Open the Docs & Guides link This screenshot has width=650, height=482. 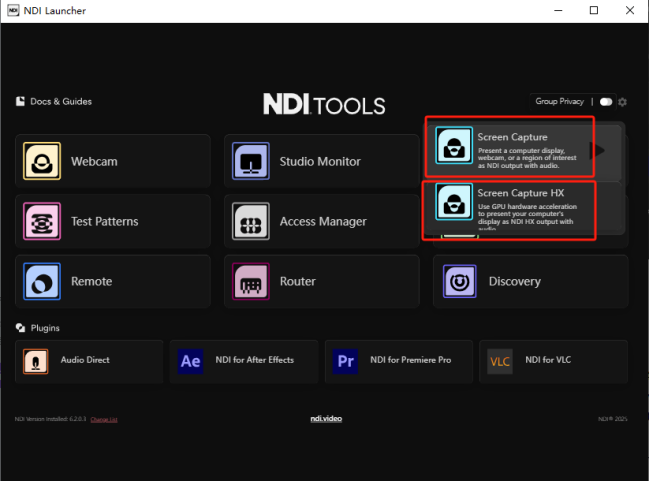tap(61, 102)
